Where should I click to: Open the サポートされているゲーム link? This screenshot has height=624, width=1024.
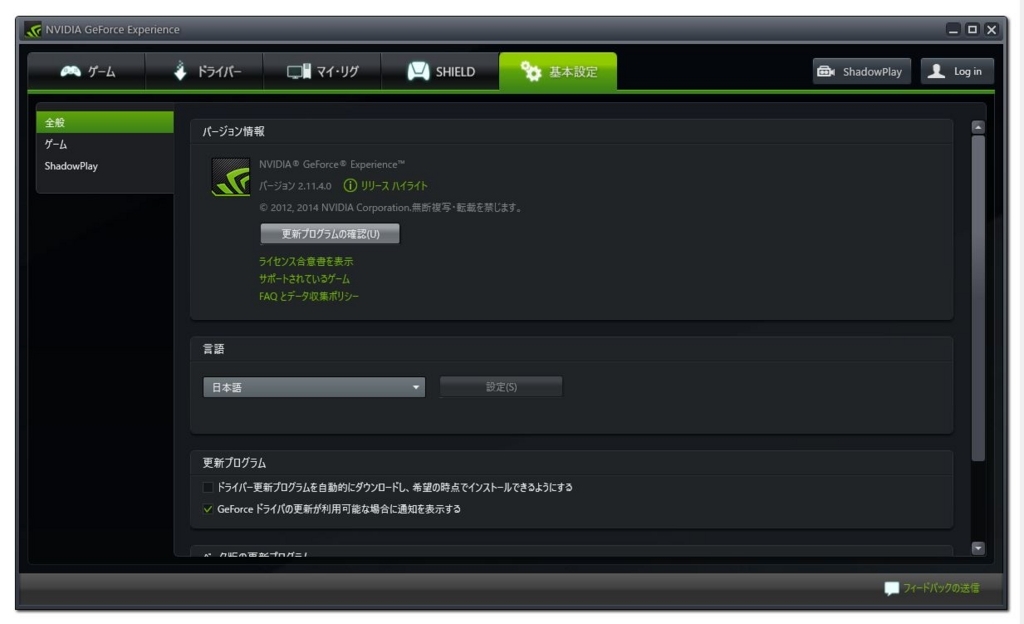coord(304,279)
